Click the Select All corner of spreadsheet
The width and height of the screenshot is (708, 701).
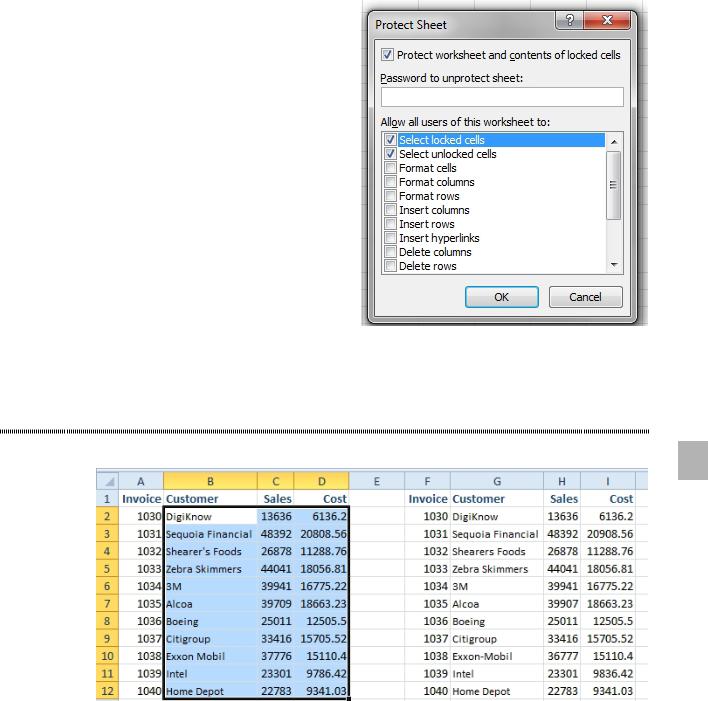pos(107,481)
